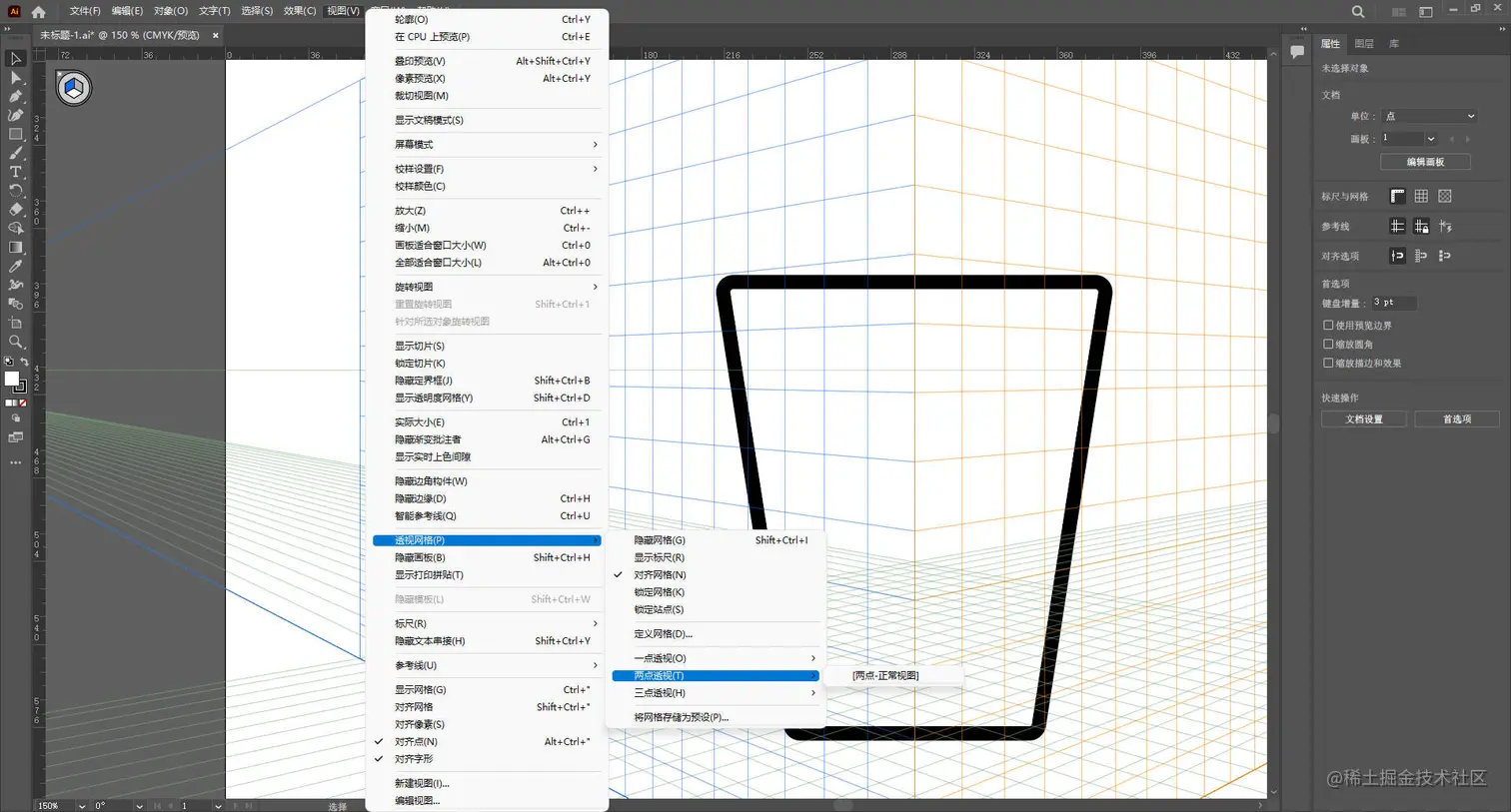Click the Home icon next to Ai logo
Viewport: 1511px width, 812px height.
point(38,12)
